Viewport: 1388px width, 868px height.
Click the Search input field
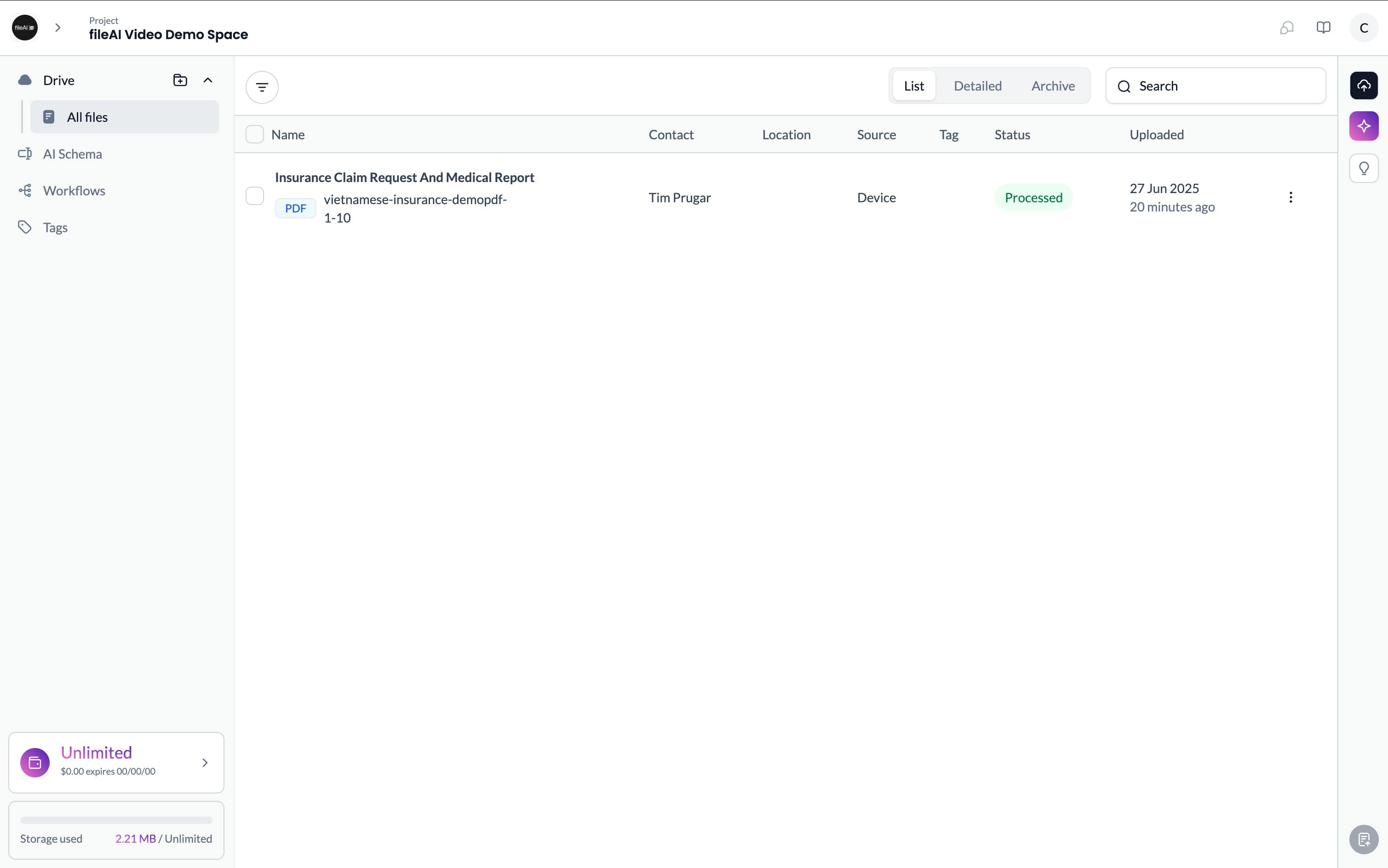click(1215, 86)
